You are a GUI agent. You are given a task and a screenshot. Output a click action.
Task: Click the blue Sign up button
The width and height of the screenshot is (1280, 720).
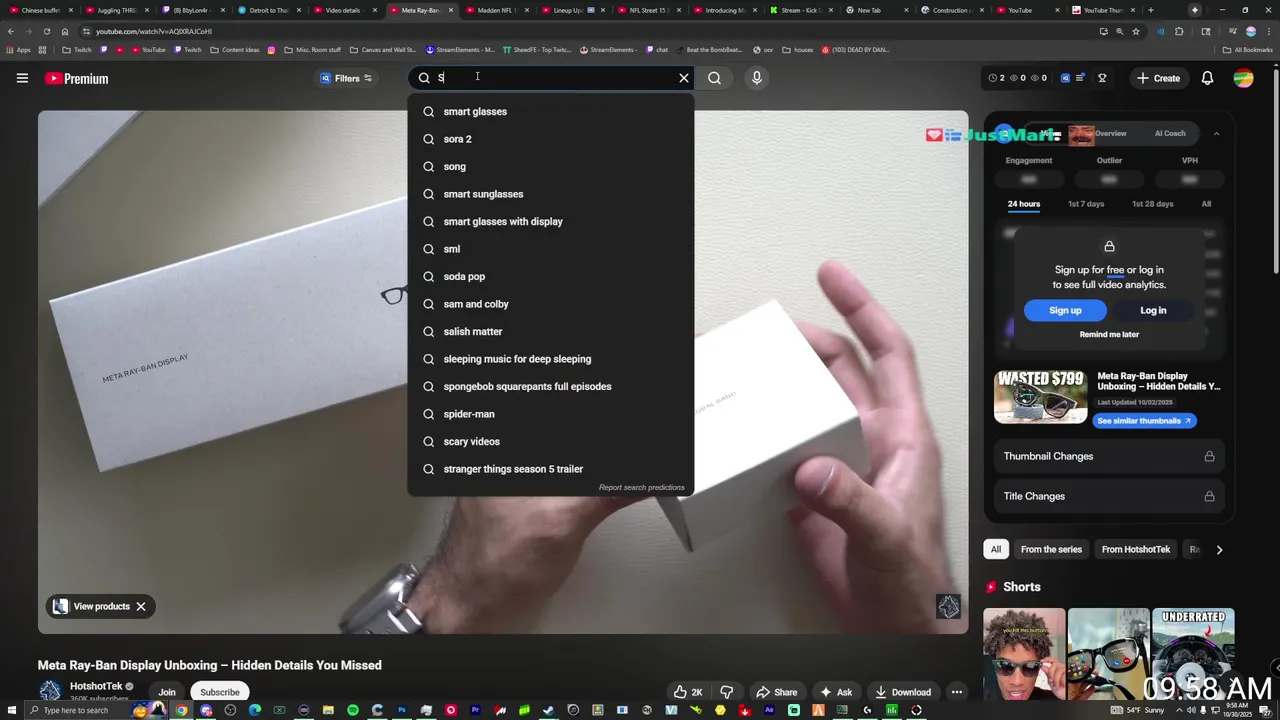tap(1065, 310)
